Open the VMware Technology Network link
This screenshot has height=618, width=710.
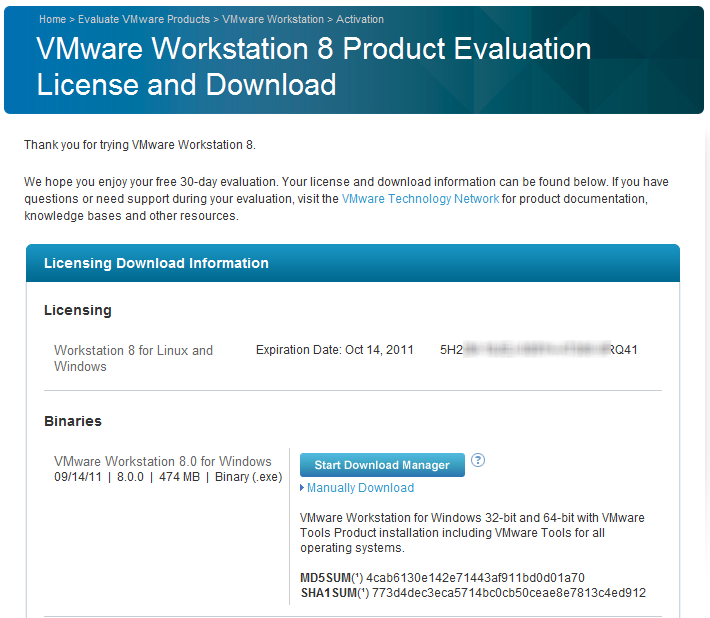[x=420, y=199]
